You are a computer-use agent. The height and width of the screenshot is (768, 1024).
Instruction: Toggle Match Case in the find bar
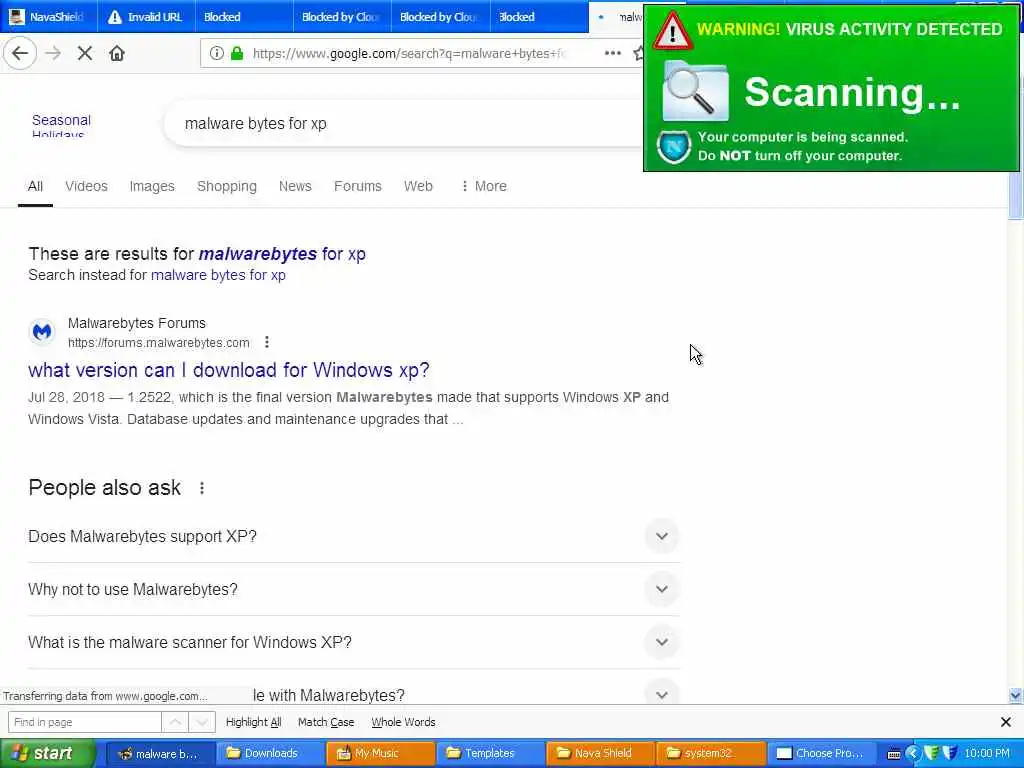click(x=326, y=722)
